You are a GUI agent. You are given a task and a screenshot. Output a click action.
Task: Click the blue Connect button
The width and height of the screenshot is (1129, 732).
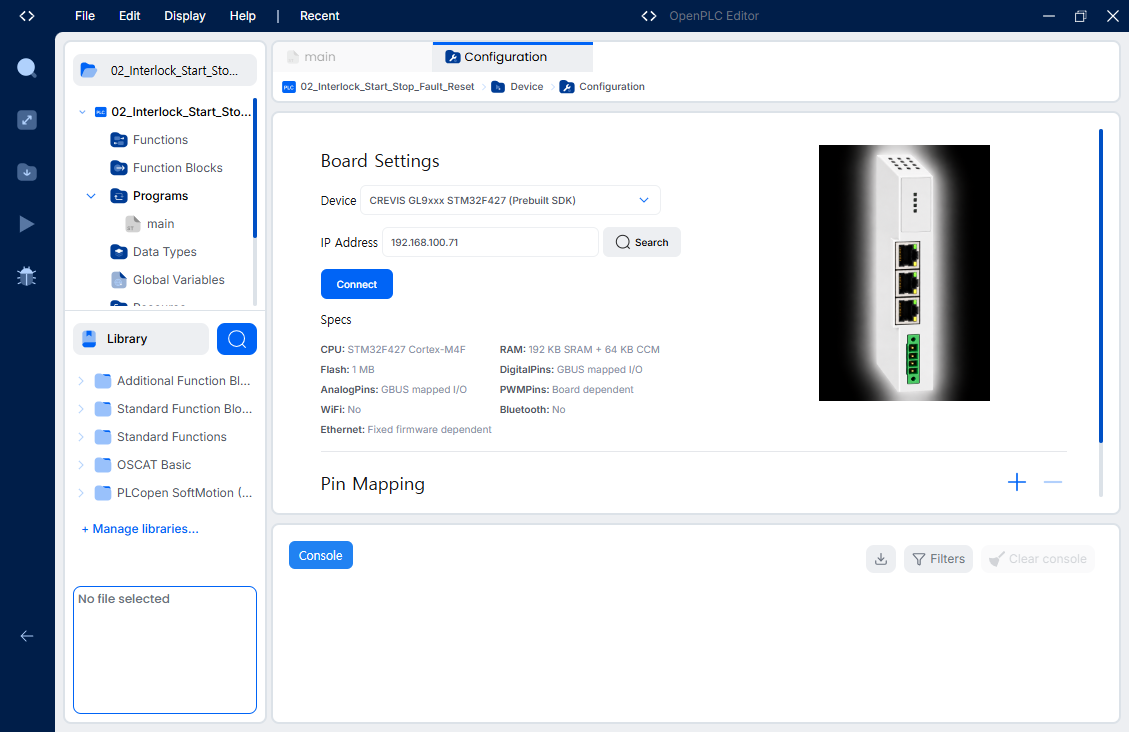point(356,284)
